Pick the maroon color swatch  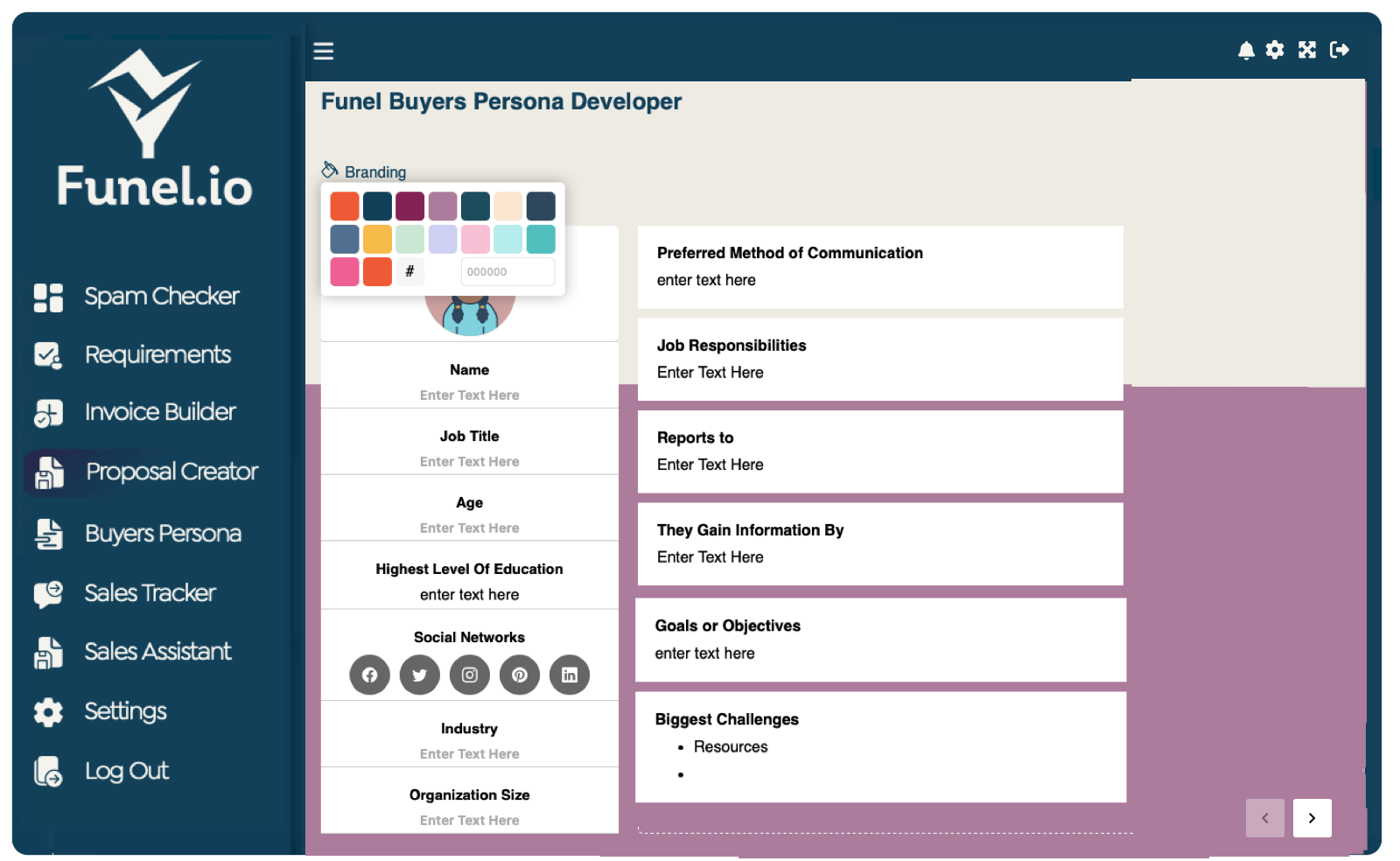(409, 206)
